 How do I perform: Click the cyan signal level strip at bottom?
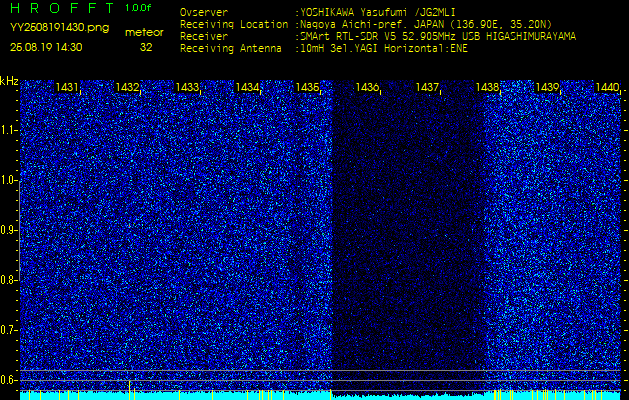pyautogui.click(x=320, y=396)
